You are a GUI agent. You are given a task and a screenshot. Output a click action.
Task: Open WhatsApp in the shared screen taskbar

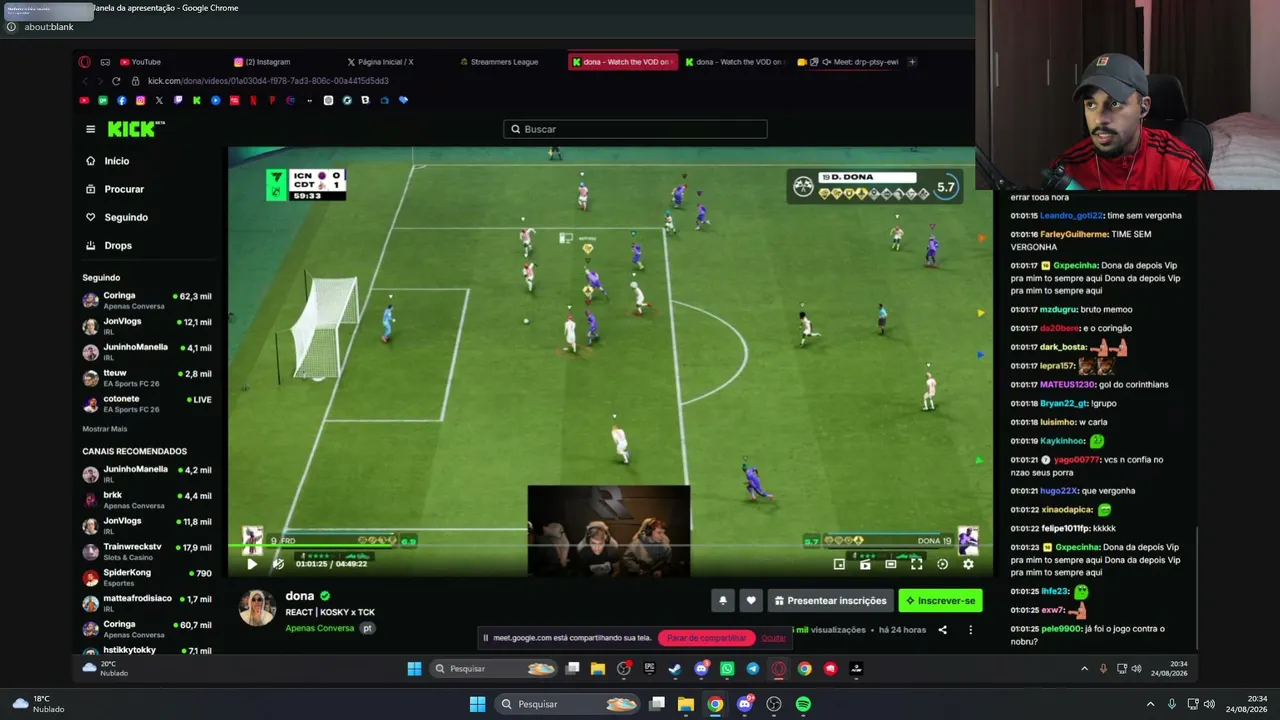click(727, 669)
